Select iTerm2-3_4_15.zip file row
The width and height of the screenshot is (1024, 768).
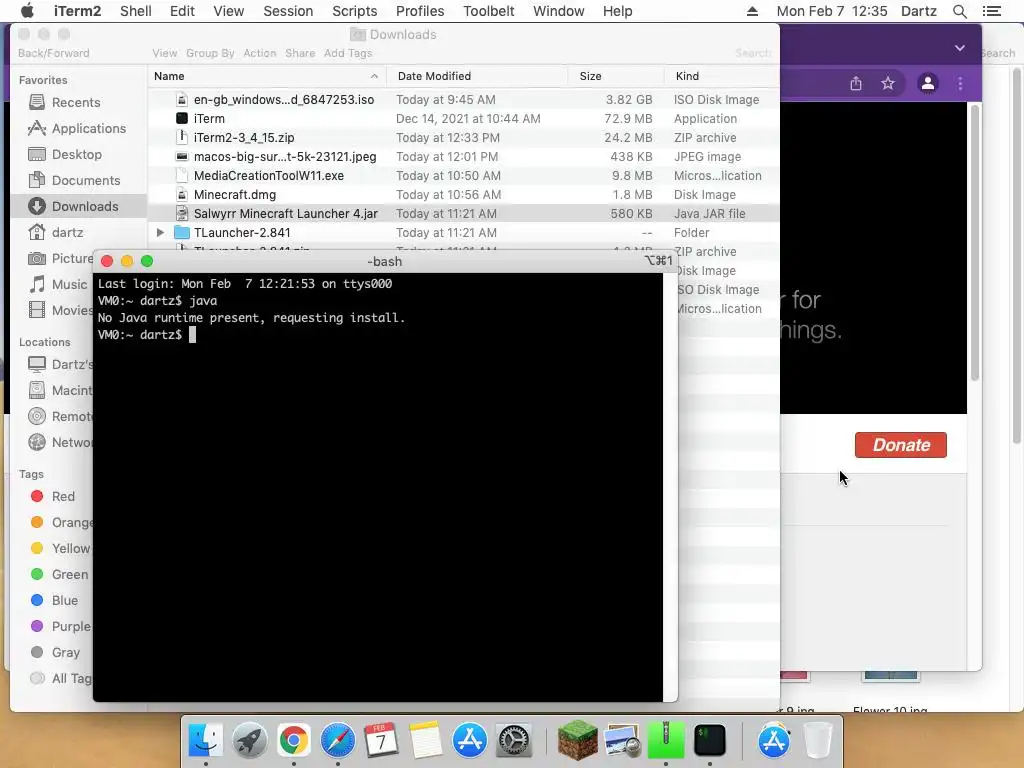[463, 138]
